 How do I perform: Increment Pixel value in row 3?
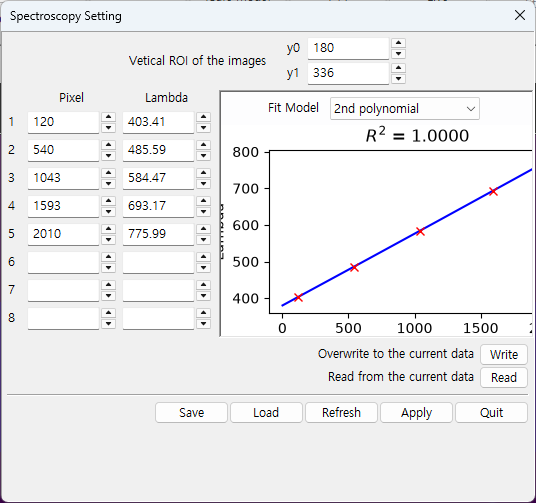click(108, 173)
